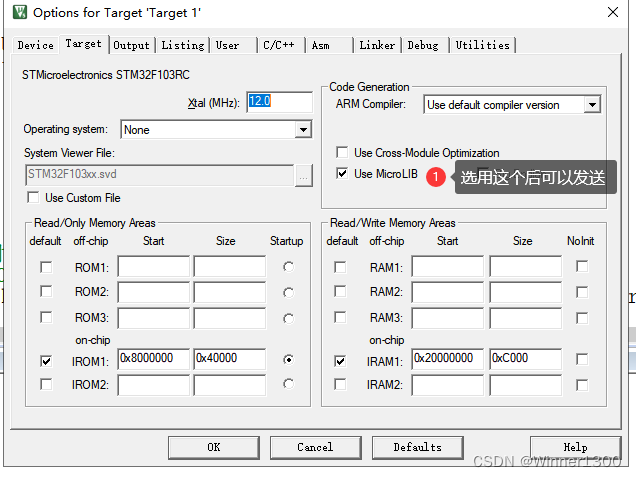
Task: Select the ROM1 Startup radio button
Action: (x=288, y=267)
